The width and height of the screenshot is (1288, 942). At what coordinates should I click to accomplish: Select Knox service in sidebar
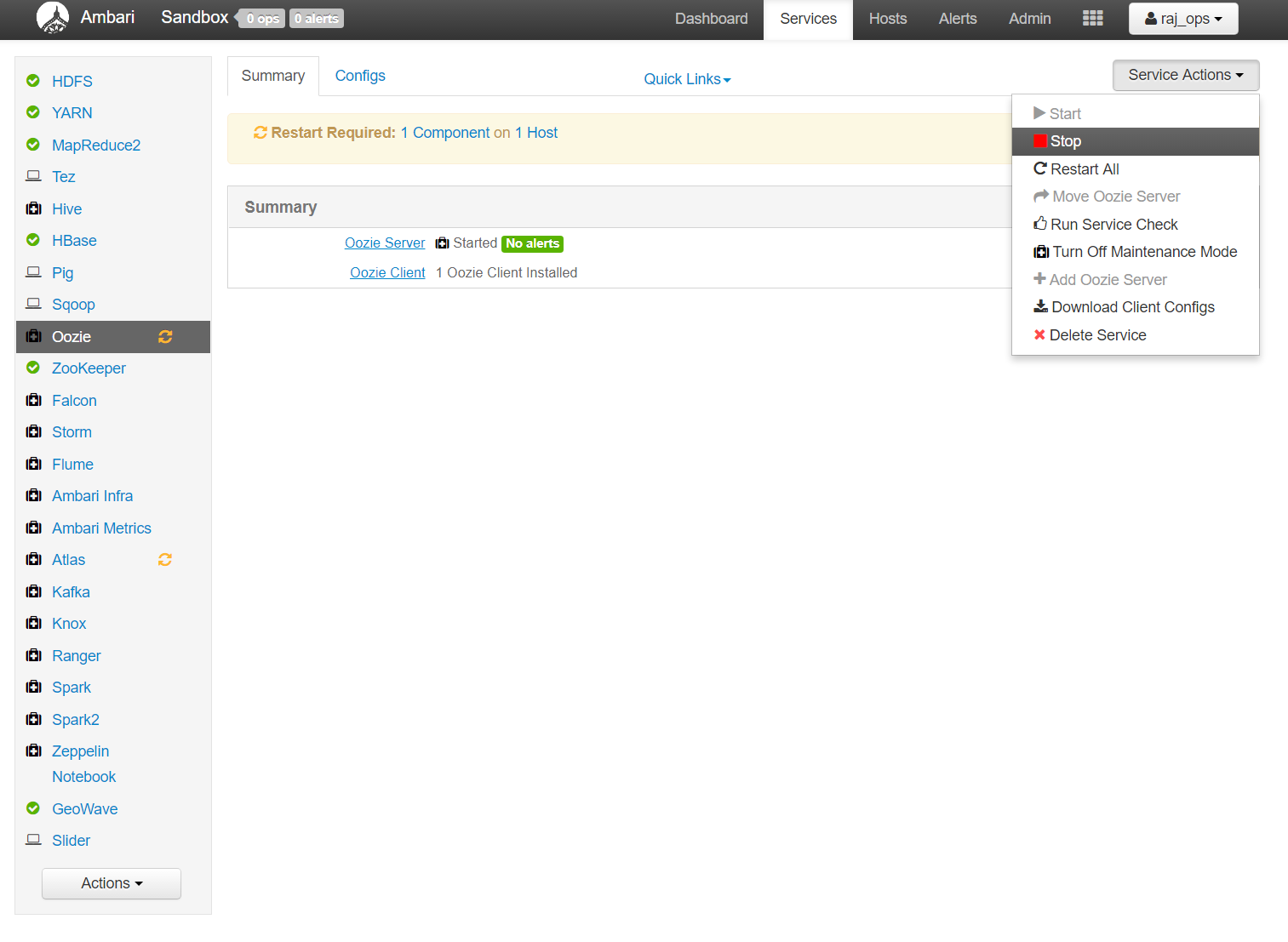[69, 624]
